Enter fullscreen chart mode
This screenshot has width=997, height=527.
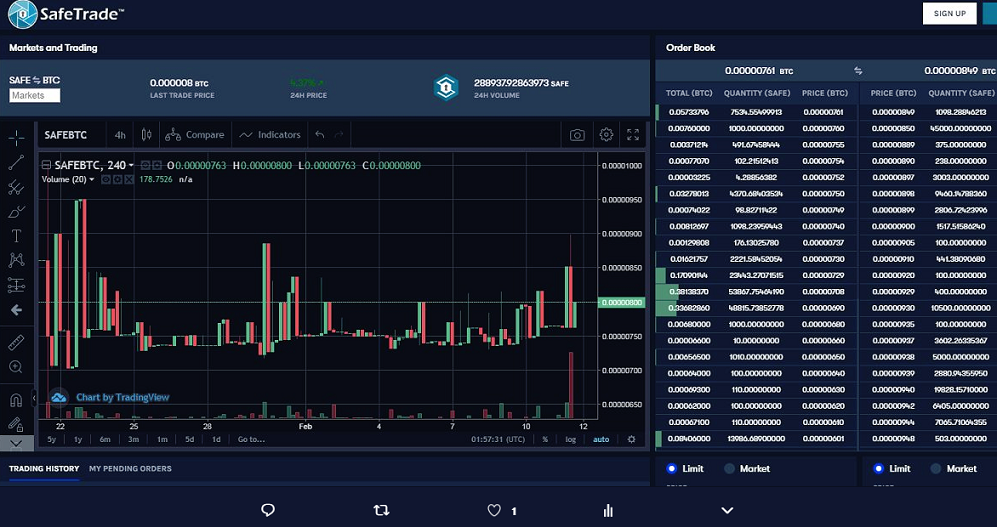click(633, 135)
